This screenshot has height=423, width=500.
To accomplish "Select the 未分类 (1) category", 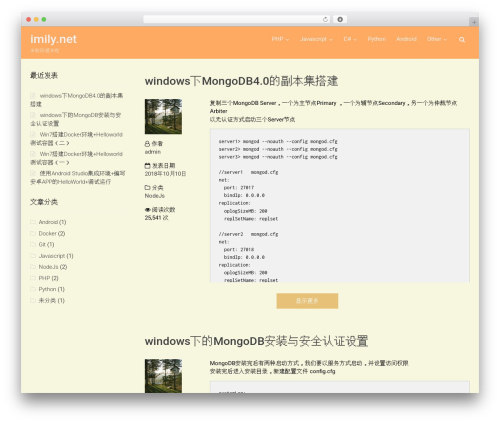I will pyautogui.click(x=52, y=300).
